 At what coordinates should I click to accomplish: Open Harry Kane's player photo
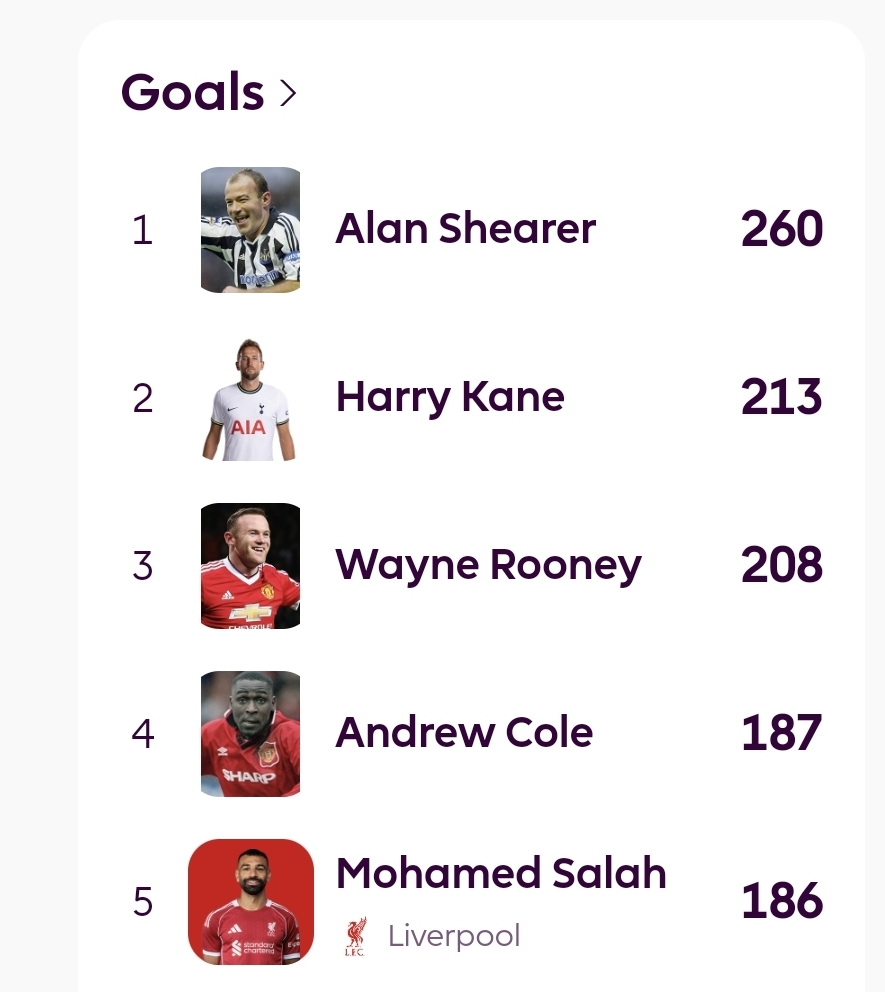[249, 399]
